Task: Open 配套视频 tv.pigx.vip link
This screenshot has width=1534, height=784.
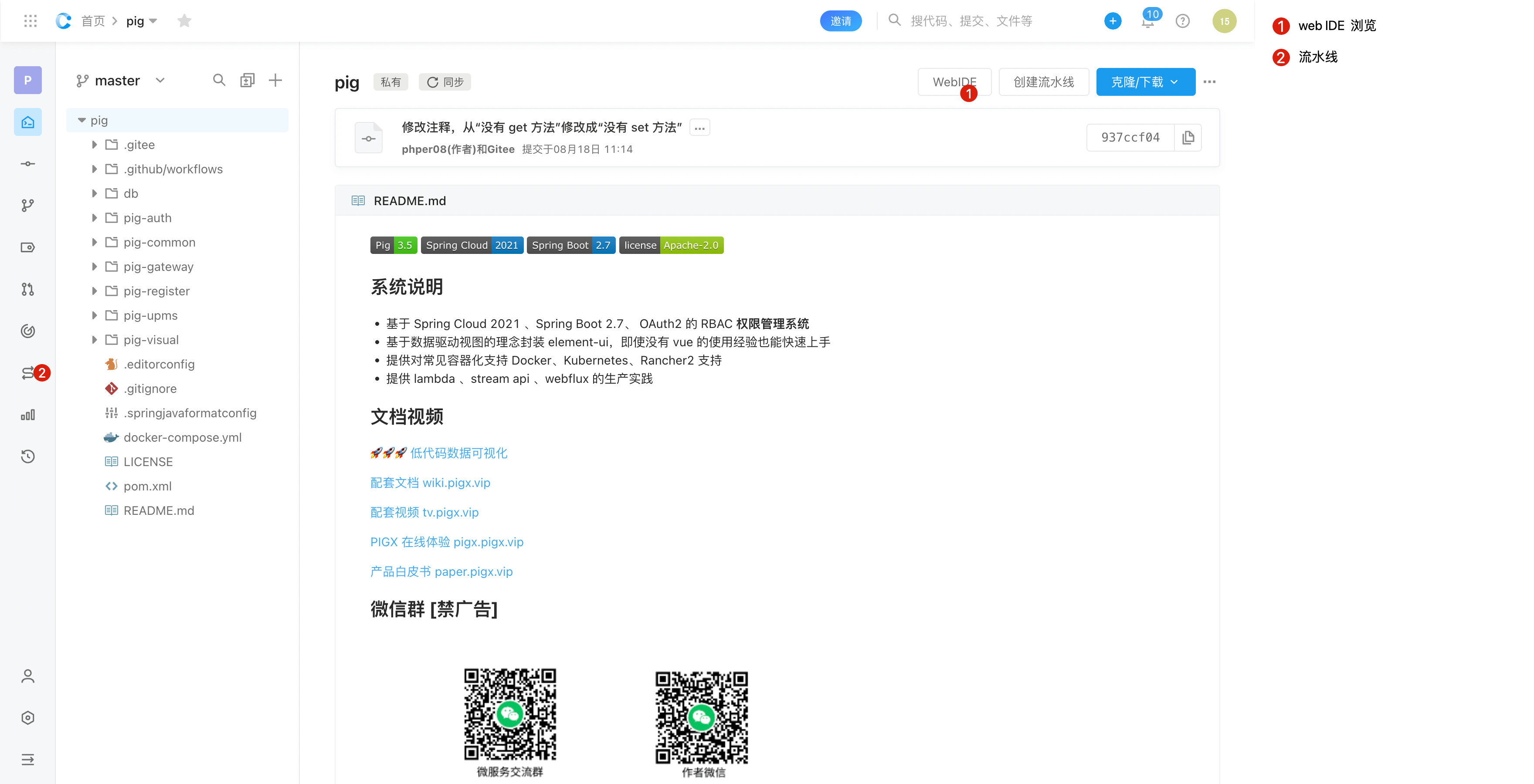Action: (424, 513)
